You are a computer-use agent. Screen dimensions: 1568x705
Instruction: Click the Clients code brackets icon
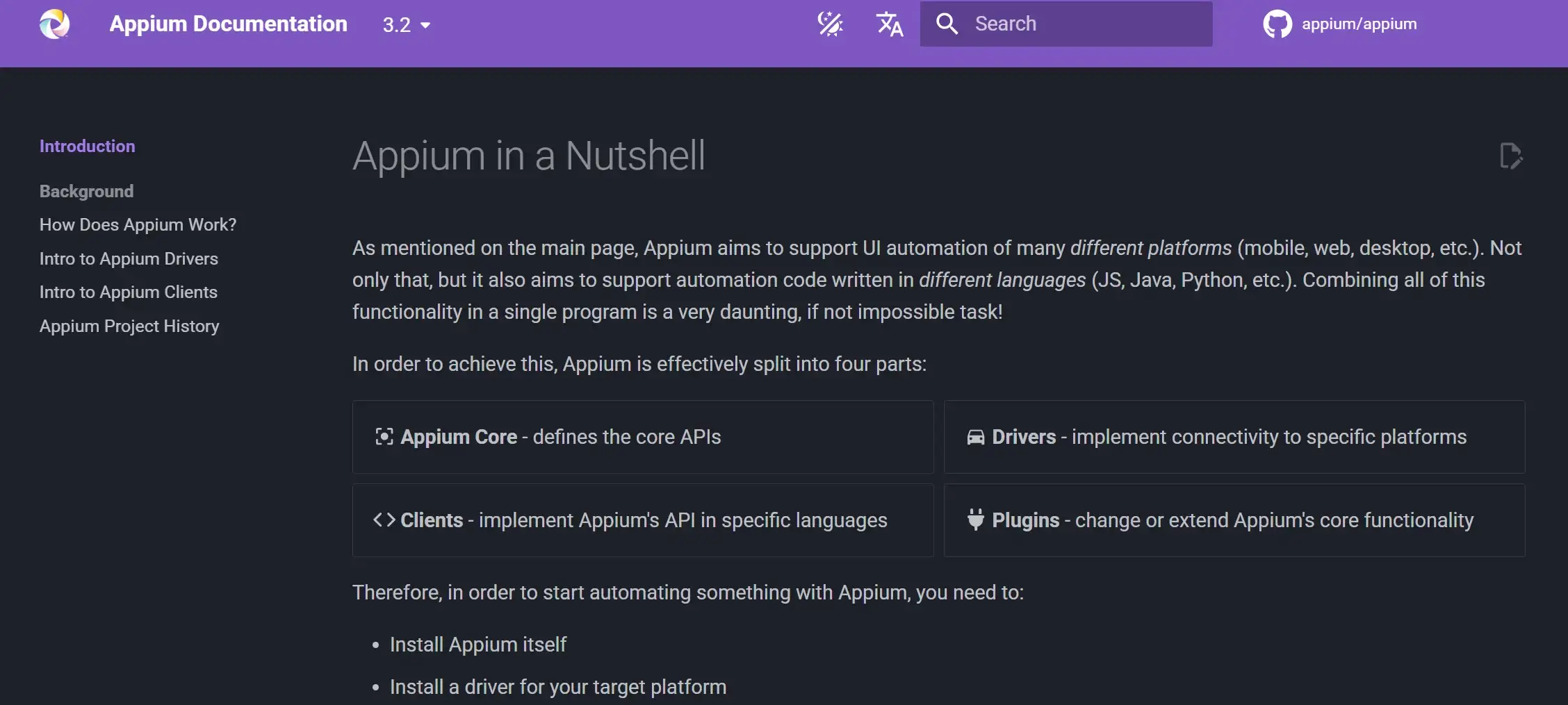point(383,520)
